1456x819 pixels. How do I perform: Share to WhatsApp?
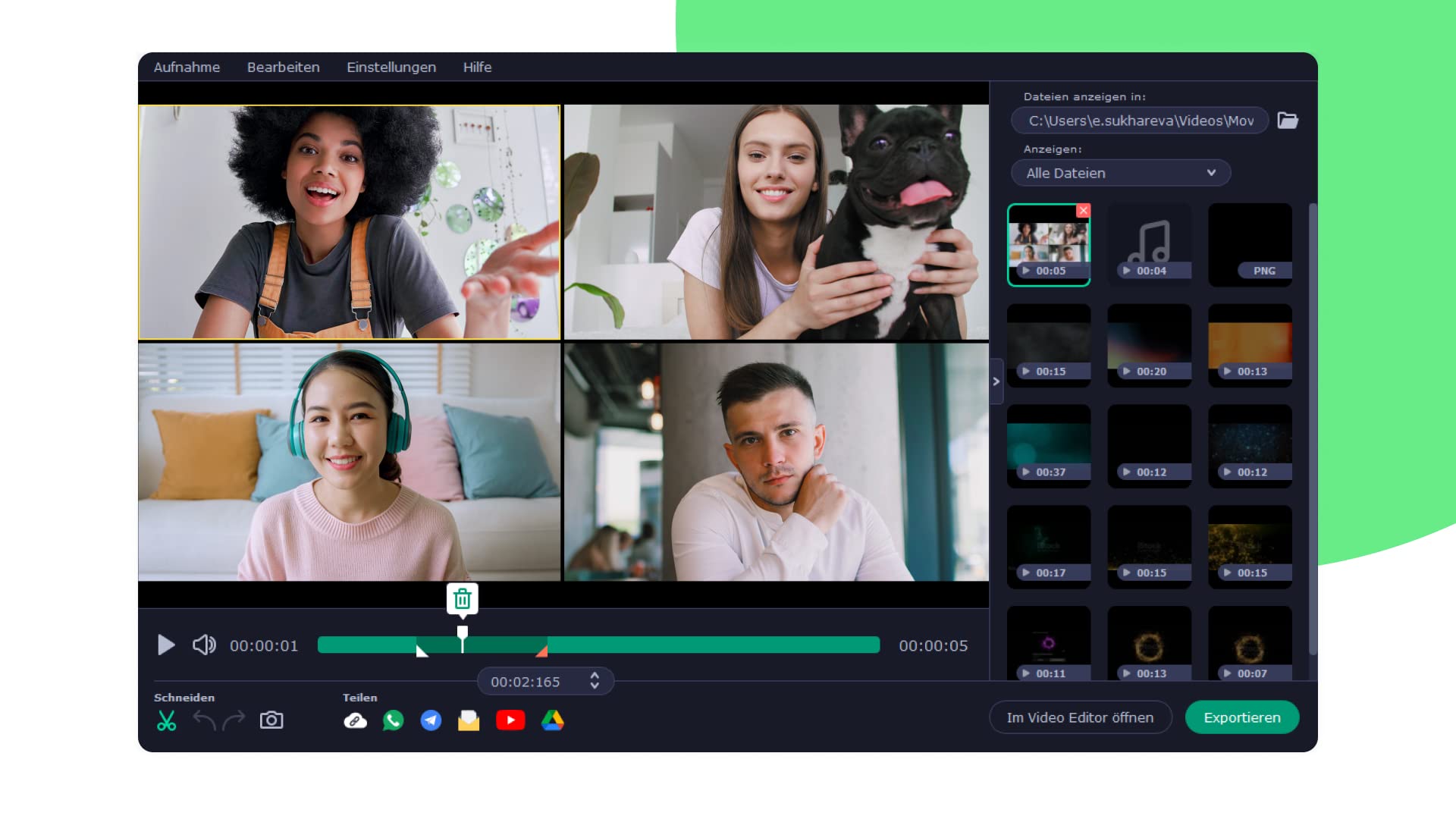click(x=393, y=720)
